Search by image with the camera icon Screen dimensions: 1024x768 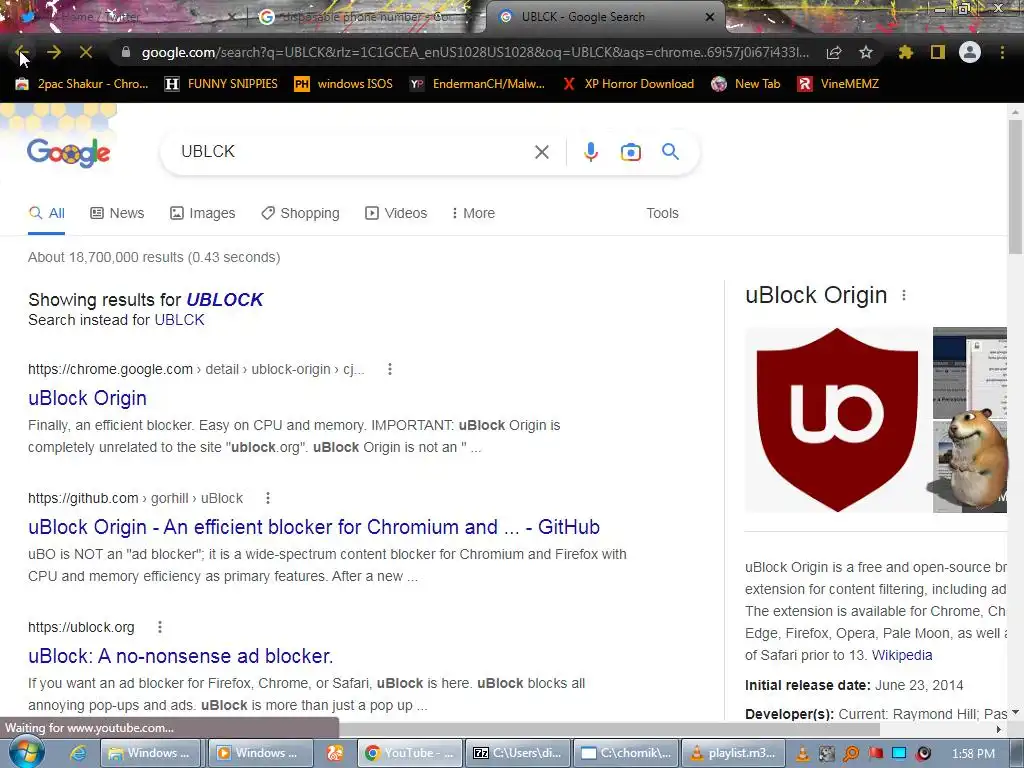pyautogui.click(x=631, y=152)
